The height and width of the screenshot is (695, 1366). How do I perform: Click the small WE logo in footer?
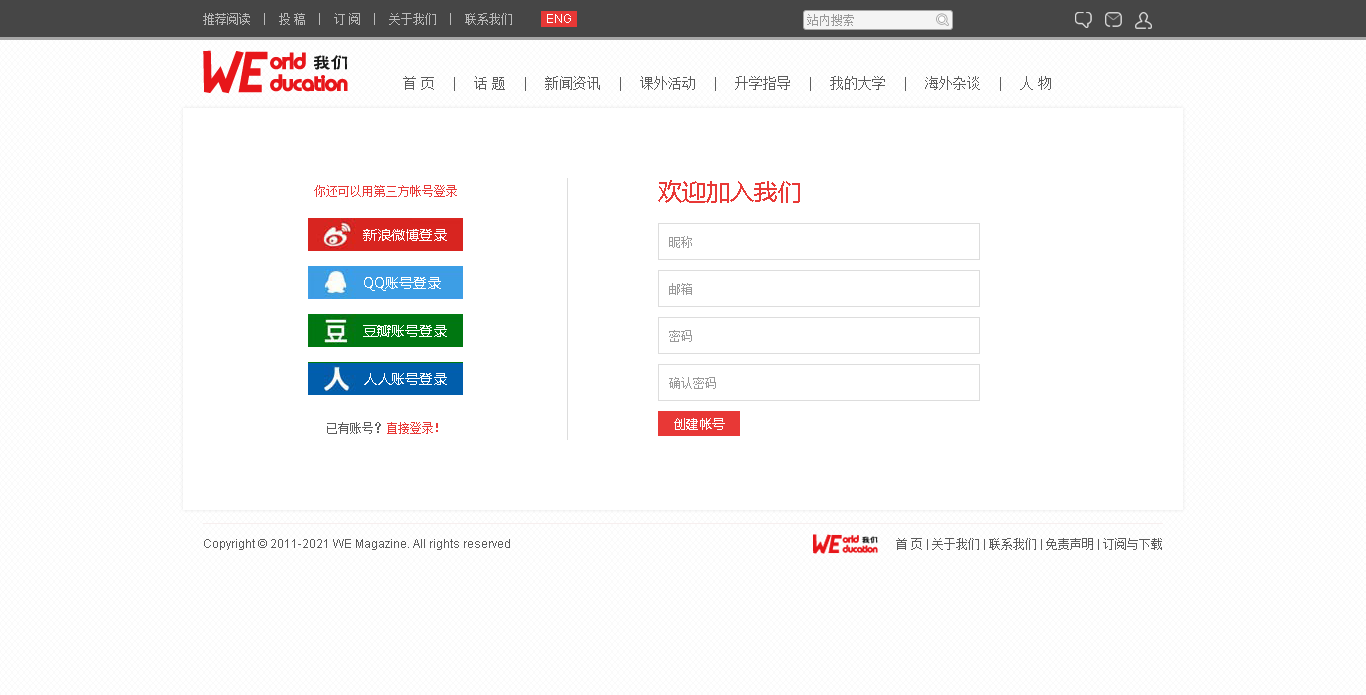click(845, 544)
